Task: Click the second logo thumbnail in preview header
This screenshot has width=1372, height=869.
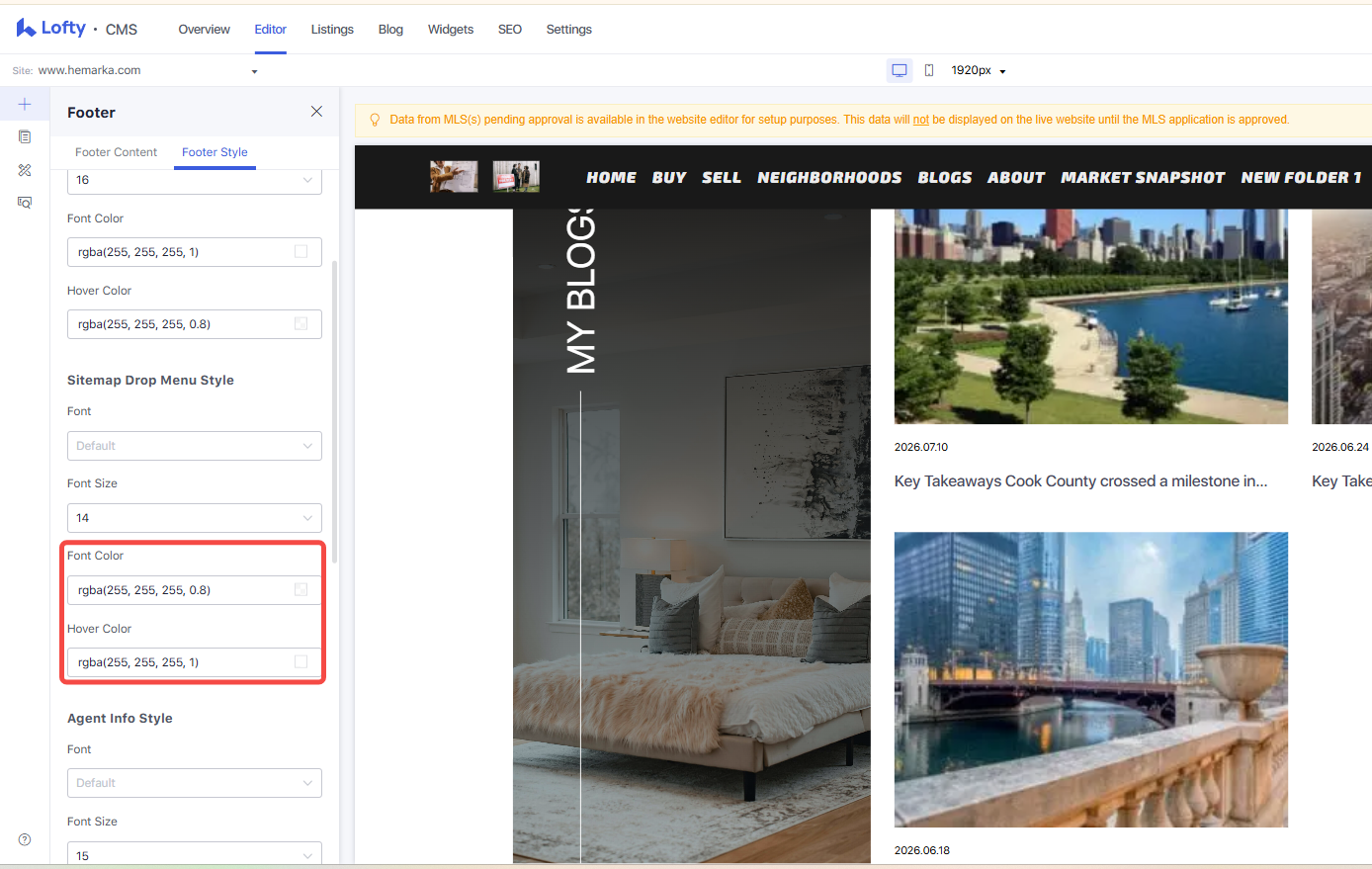Action: click(516, 176)
